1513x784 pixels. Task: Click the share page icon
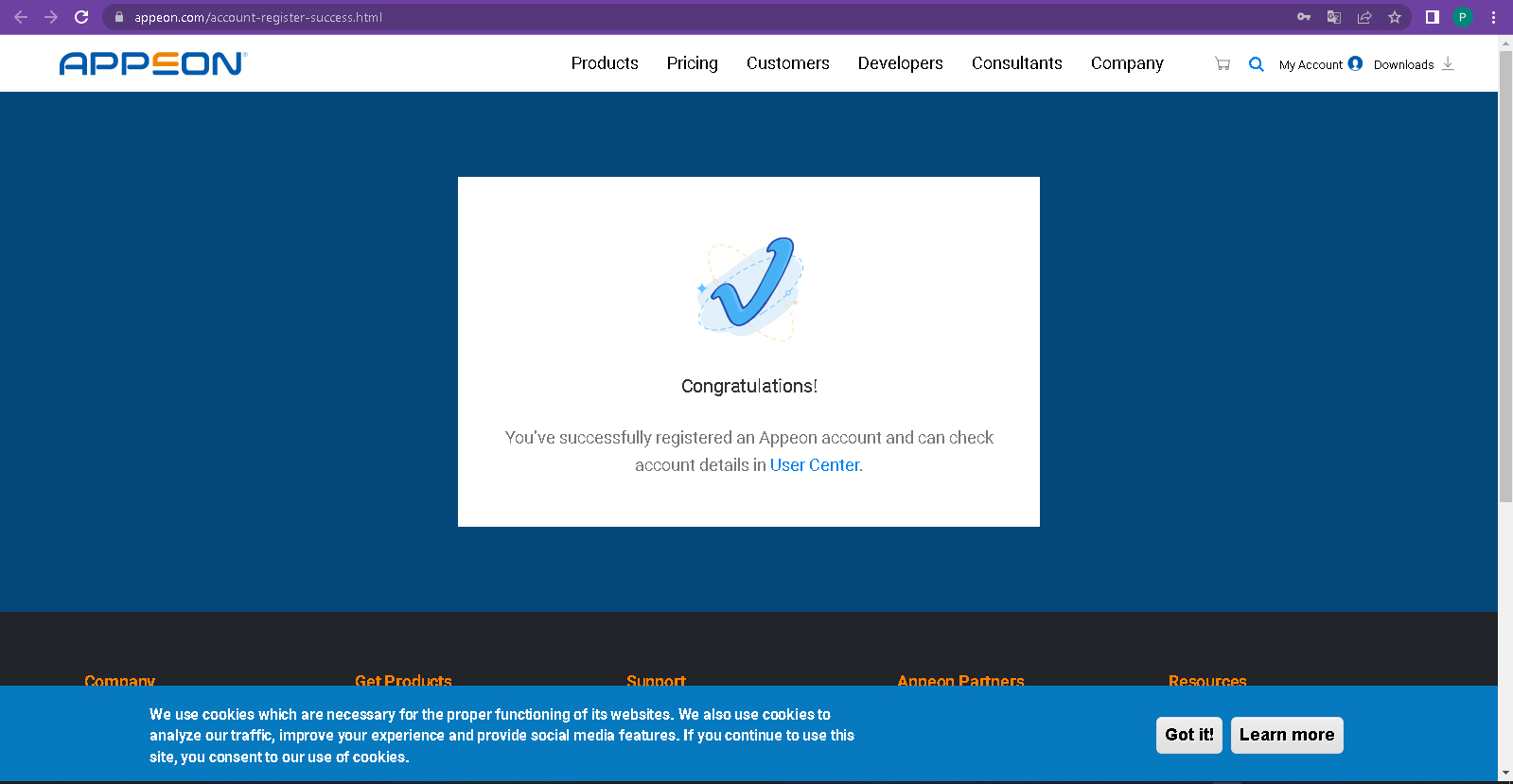point(1363,17)
